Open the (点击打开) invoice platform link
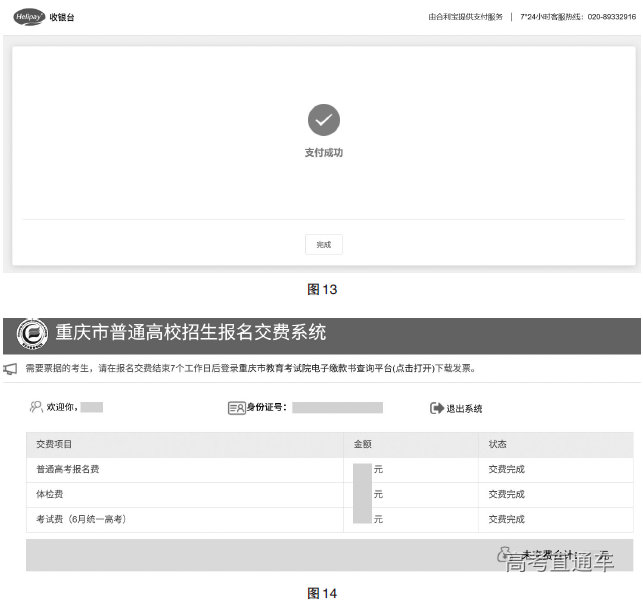 click(413, 368)
